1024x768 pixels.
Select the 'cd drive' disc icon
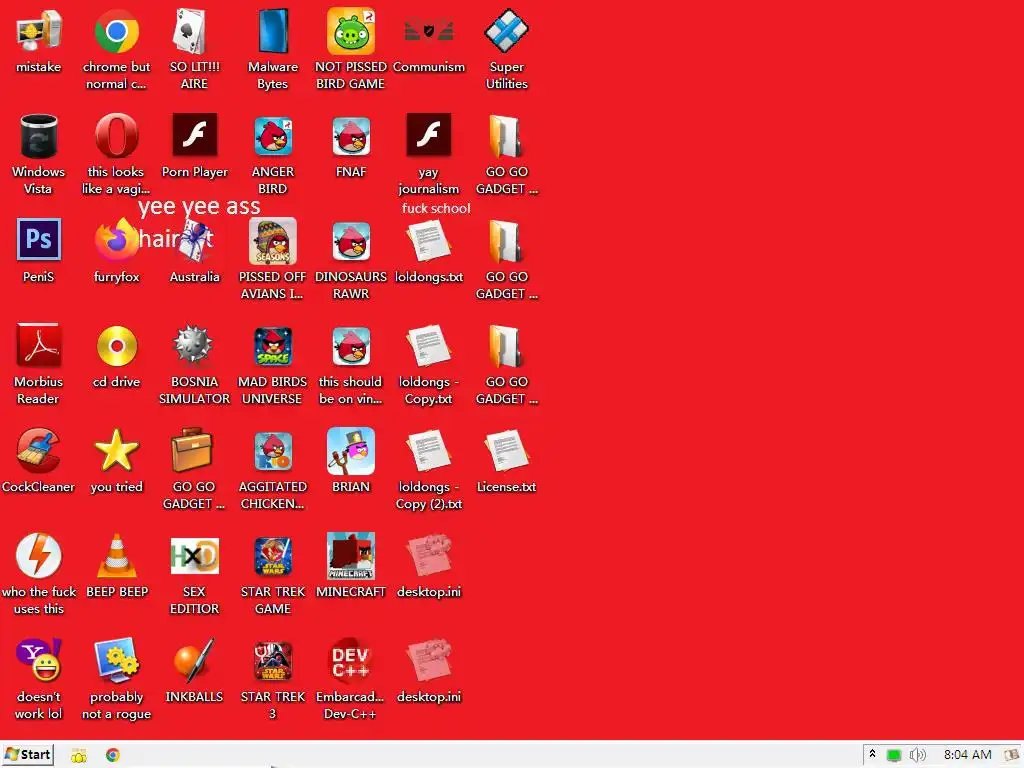(x=116, y=345)
